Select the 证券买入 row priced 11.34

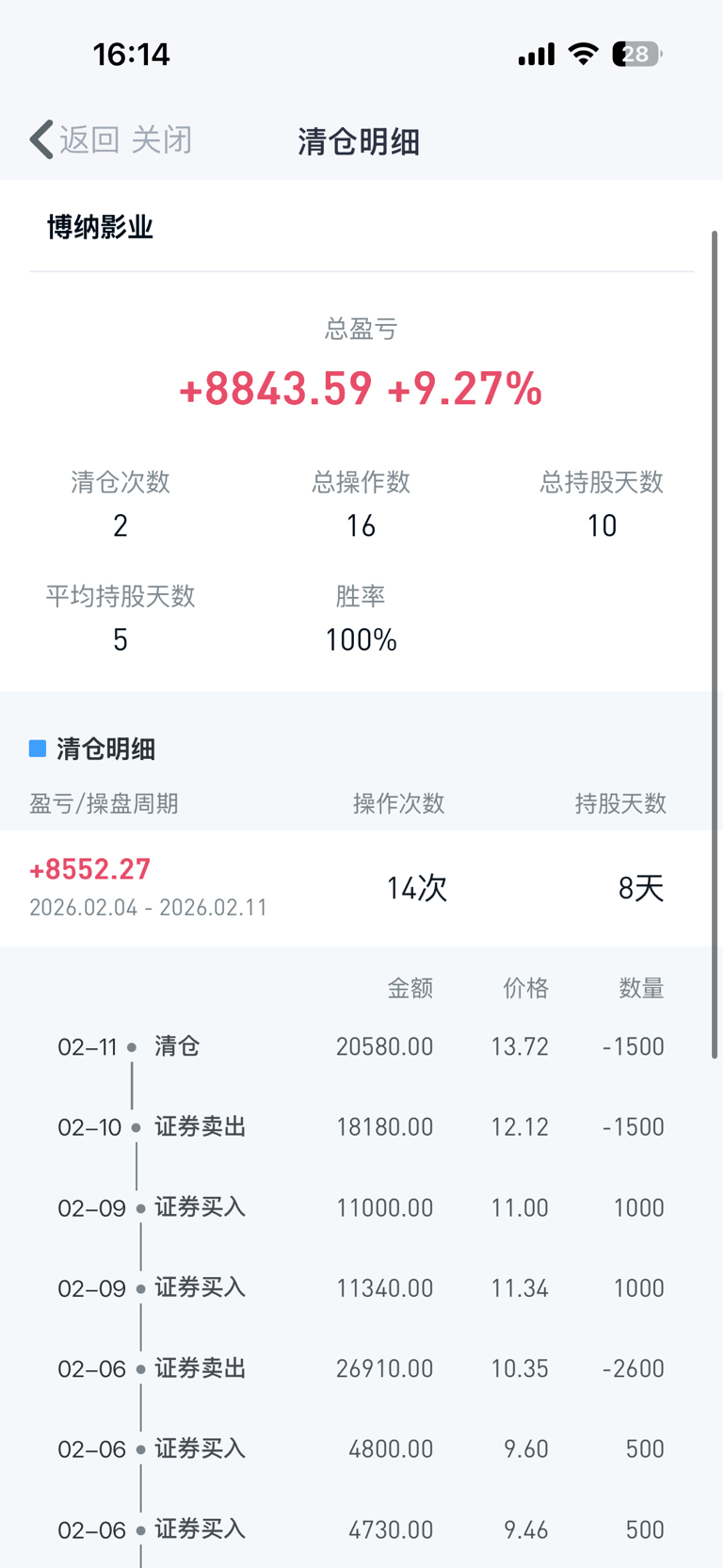point(362,1288)
